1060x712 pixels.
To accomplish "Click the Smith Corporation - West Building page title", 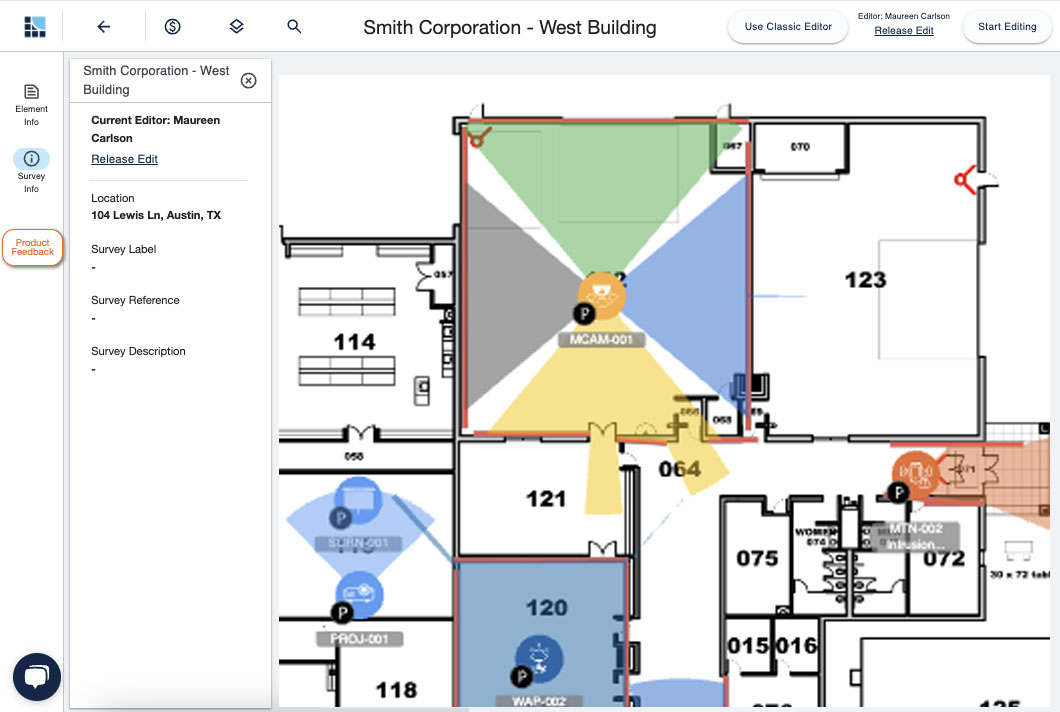I will [x=510, y=28].
